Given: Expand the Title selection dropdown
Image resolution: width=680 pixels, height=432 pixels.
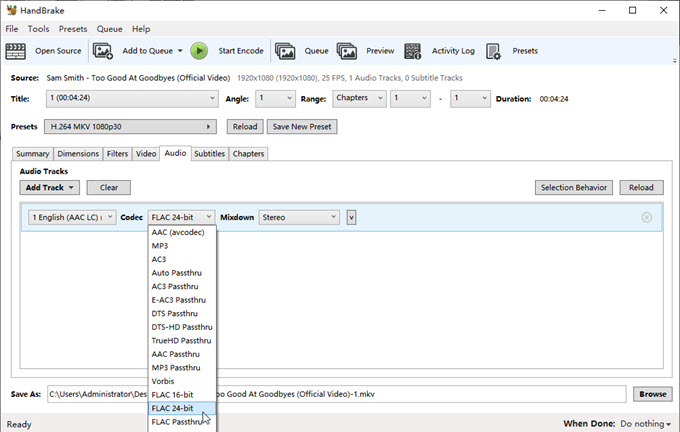Looking at the screenshot, I should tap(131, 98).
